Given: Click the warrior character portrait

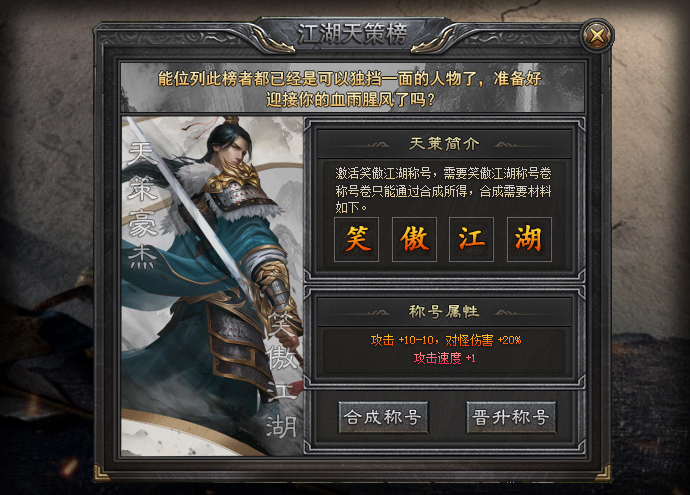Looking at the screenshot, I should tap(212, 286).
